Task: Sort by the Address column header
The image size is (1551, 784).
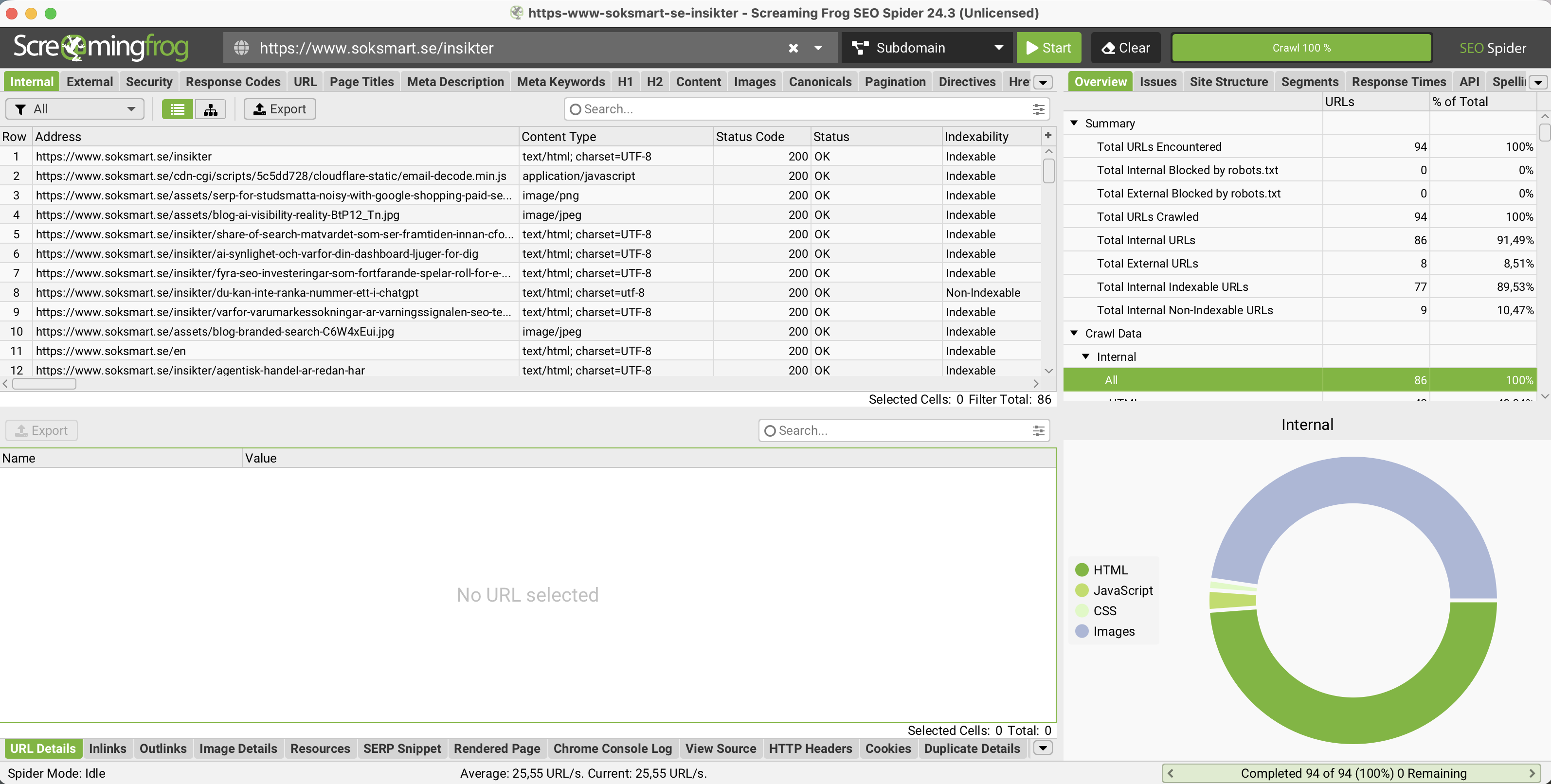Action: (276, 137)
